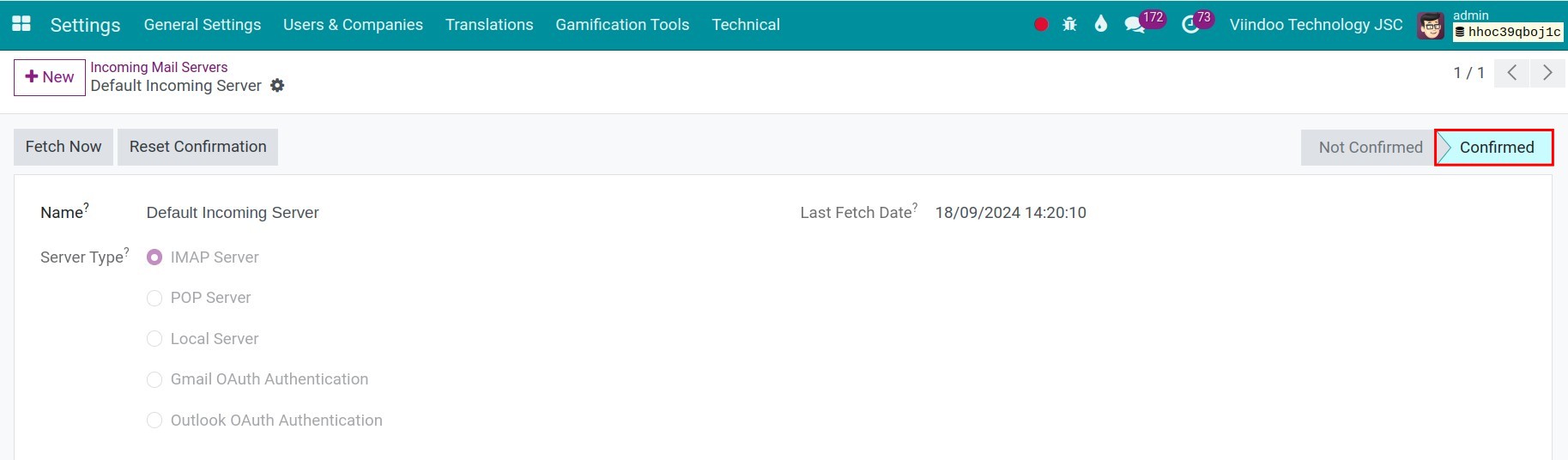Open activities clock icon with 73 badge
The image size is (1568, 460).
tap(1190, 25)
